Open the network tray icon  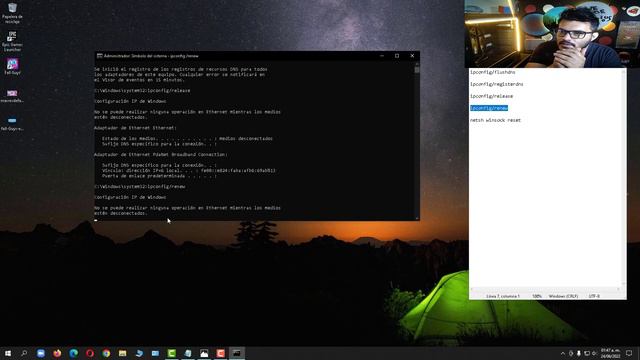pyautogui.click(x=587, y=353)
